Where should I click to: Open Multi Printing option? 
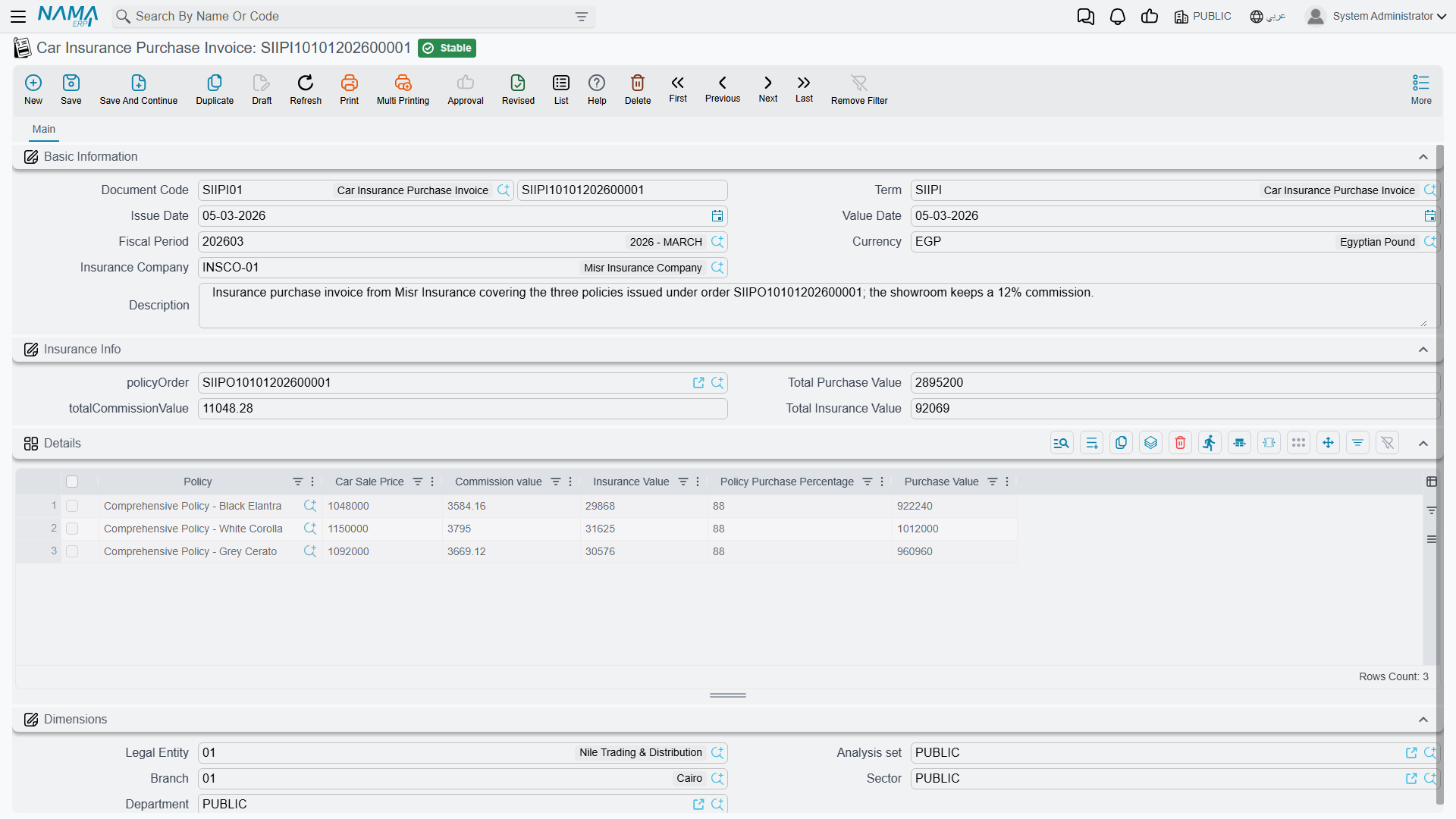403,89
